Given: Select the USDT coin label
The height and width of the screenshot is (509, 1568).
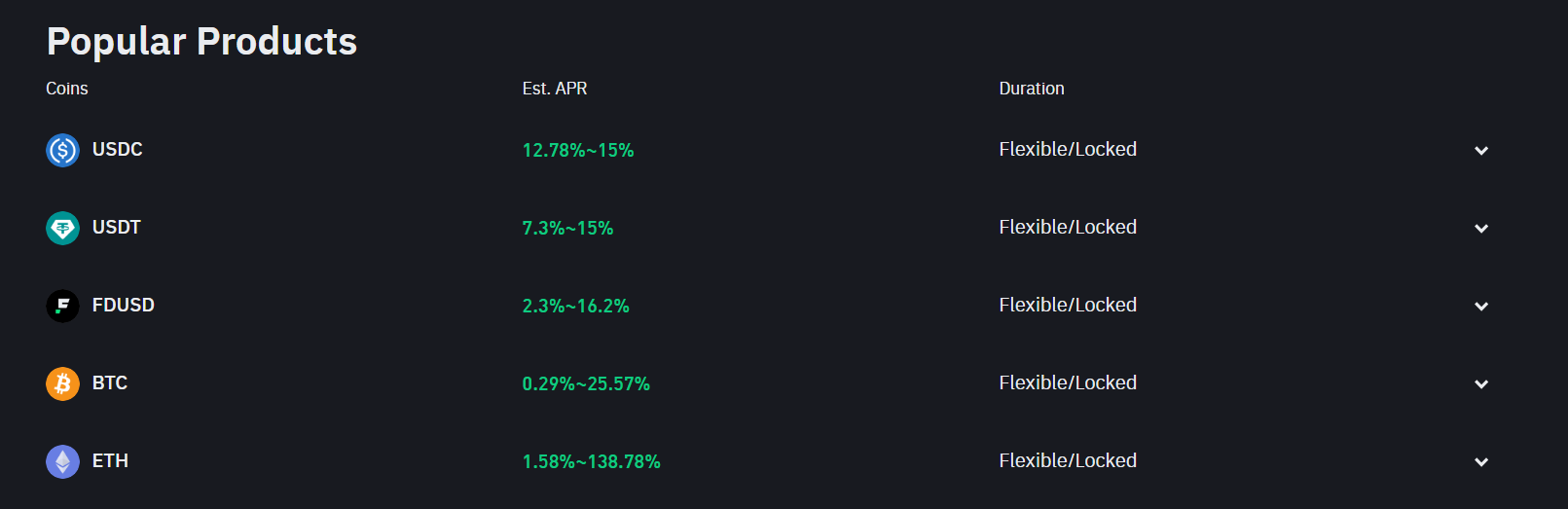Looking at the screenshot, I should coord(116,227).
